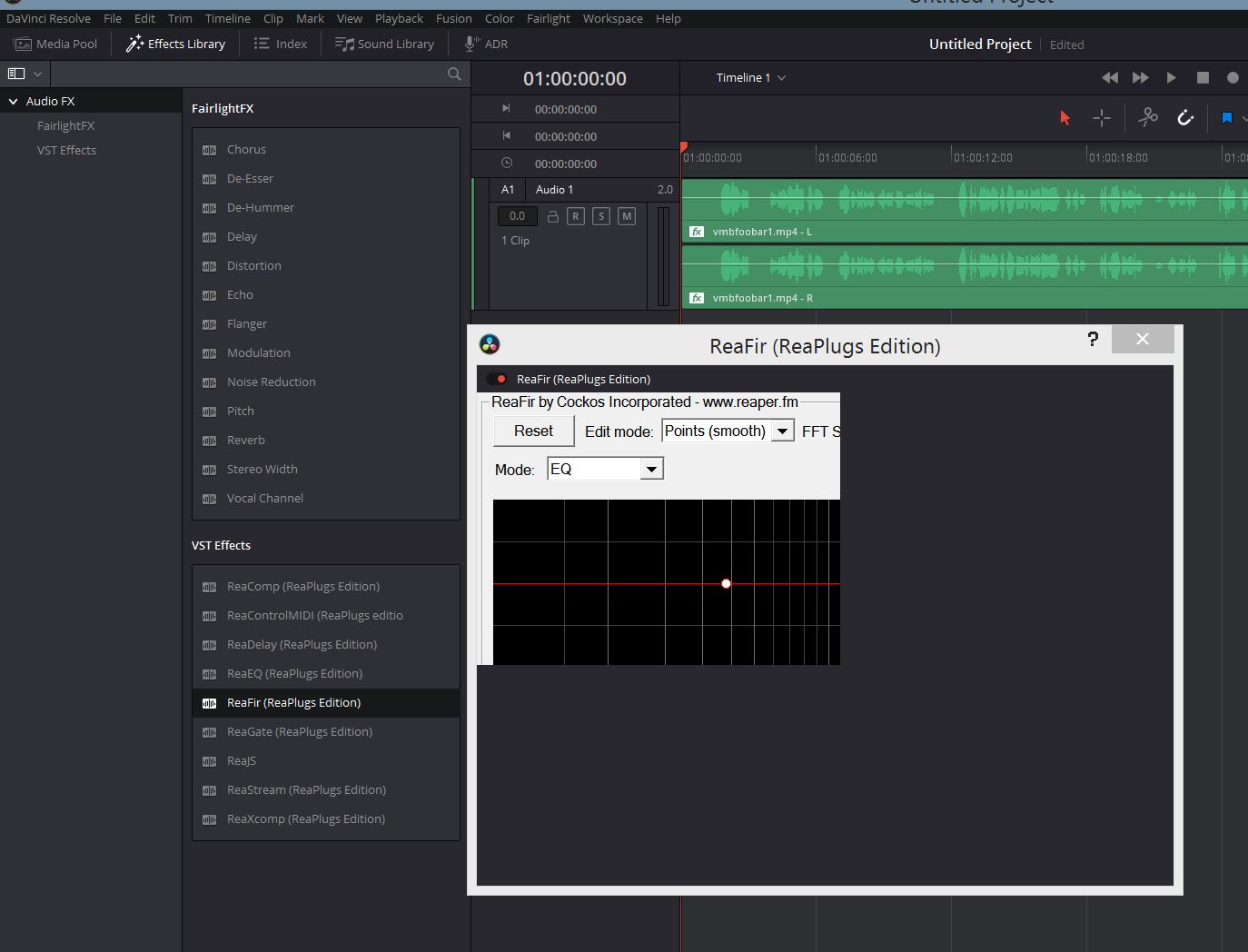1248x952 pixels.
Task: Click the ReaGate plugin icon
Action: tap(209, 732)
